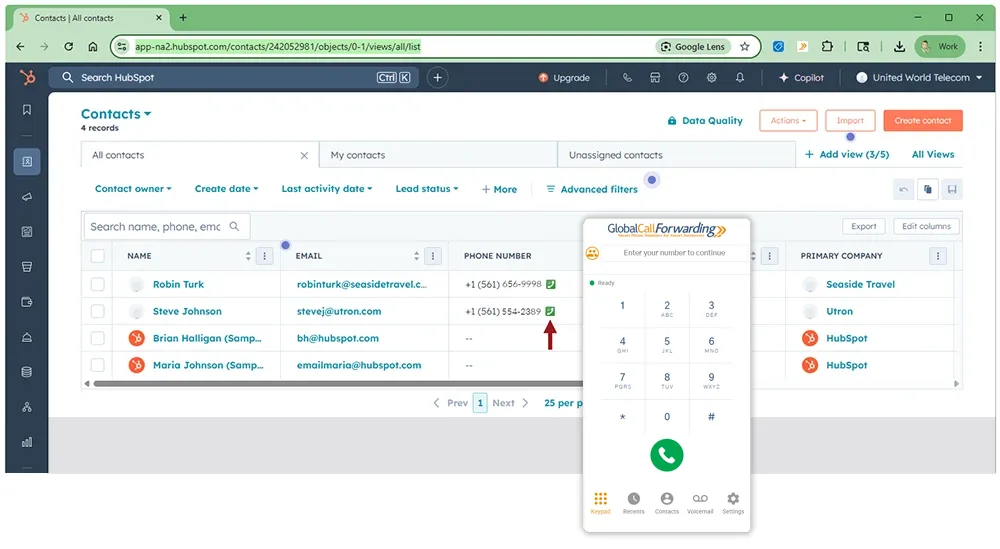Bookmark this page with the star icon
1000x549 pixels.
pos(744,47)
